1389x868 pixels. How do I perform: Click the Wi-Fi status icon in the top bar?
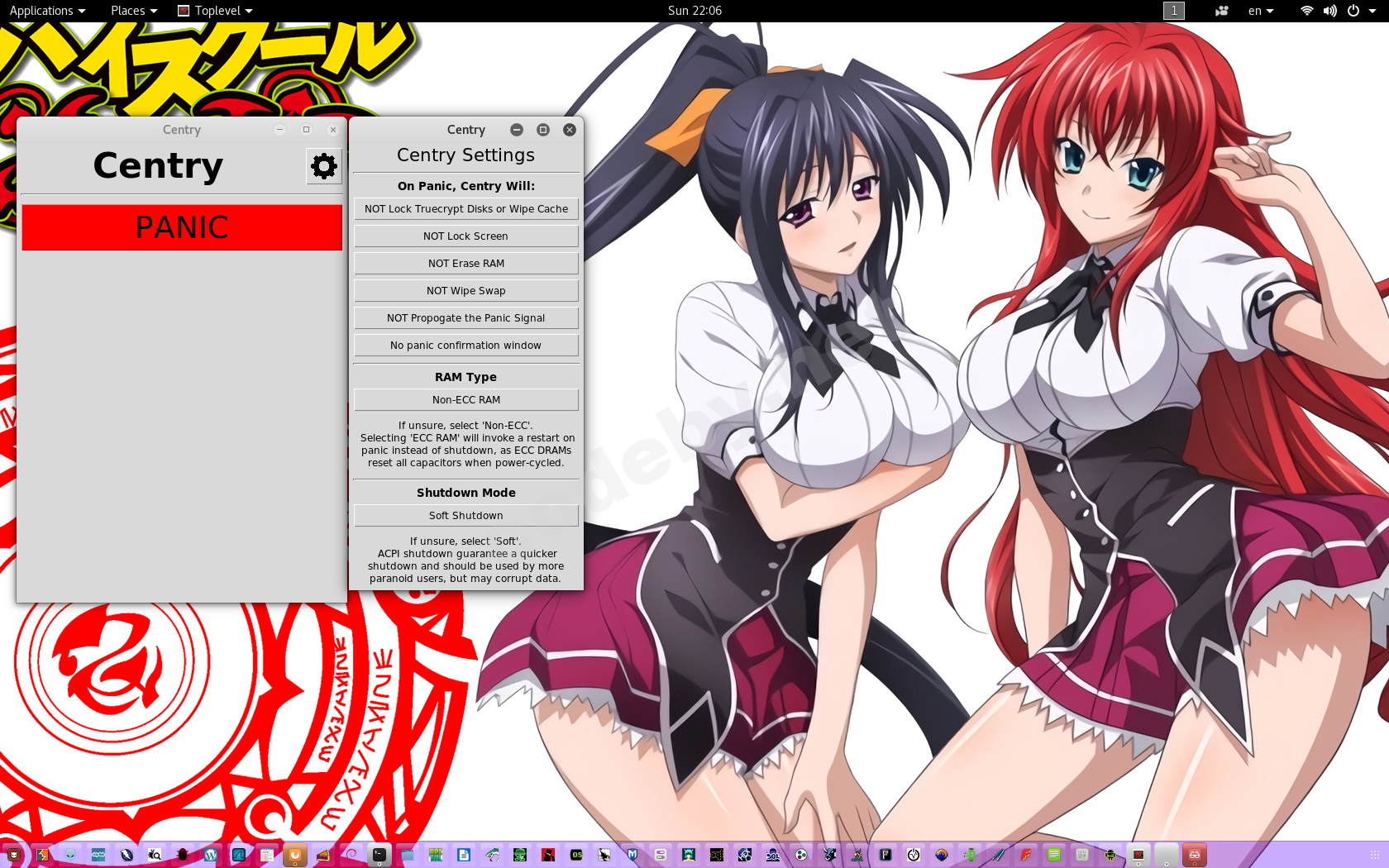click(x=1305, y=11)
